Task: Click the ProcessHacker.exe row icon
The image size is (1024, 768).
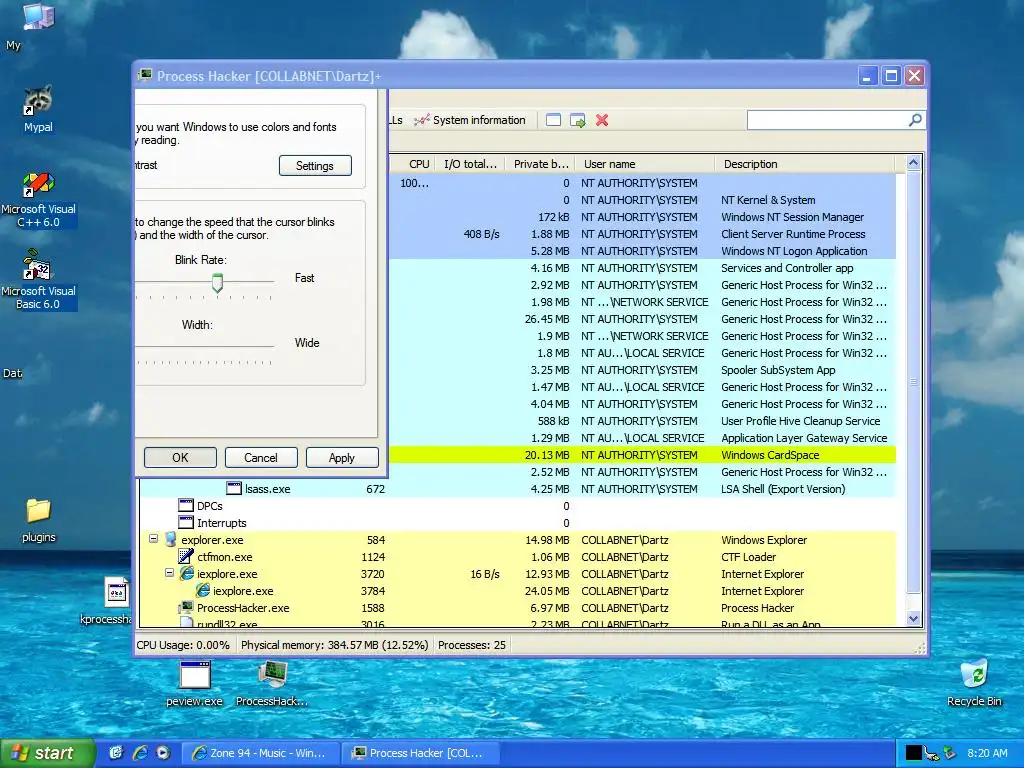Action: point(187,607)
